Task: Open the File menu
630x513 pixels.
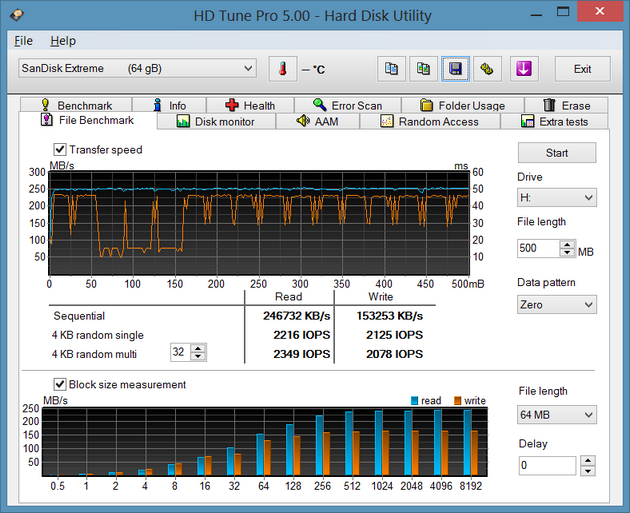Action: 23,41
